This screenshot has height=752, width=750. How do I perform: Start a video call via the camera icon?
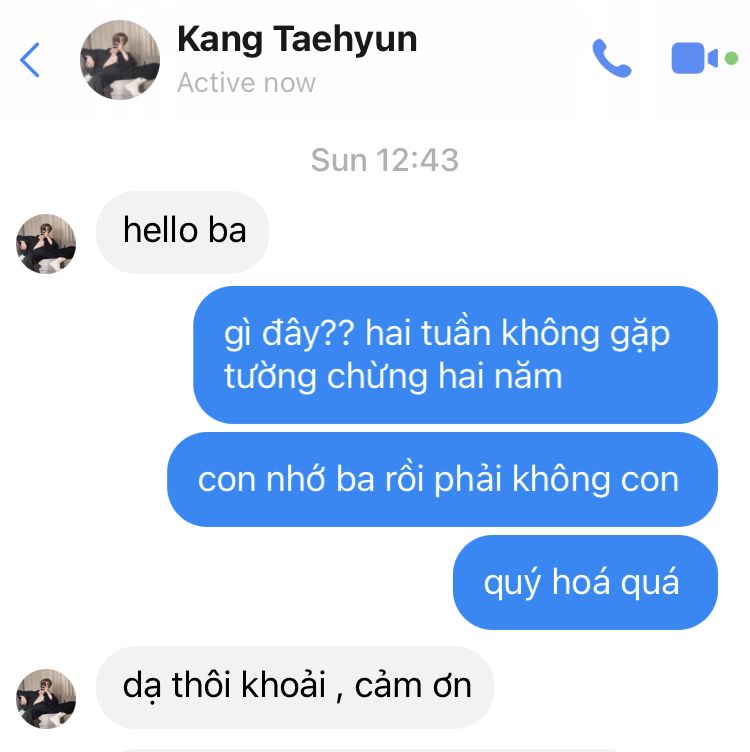pyautogui.click(x=694, y=58)
